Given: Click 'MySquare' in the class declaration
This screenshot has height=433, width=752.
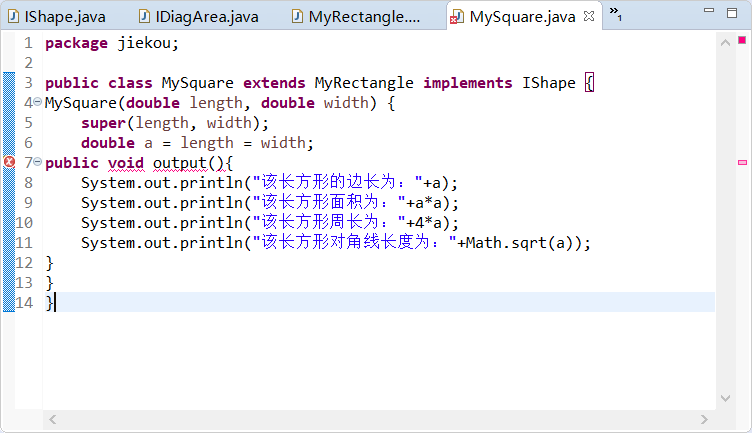Looking at the screenshot, I should point(198,83).
